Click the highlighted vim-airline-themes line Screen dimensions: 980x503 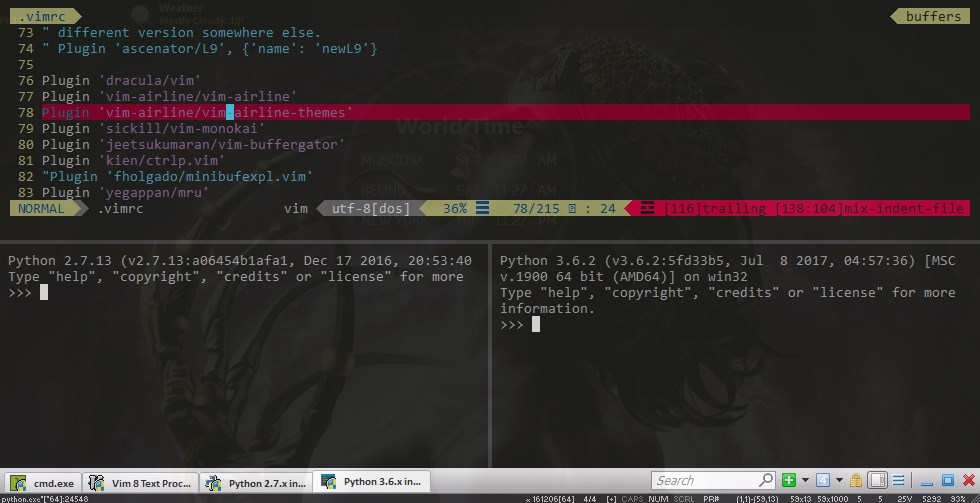(x=506, y=112)
